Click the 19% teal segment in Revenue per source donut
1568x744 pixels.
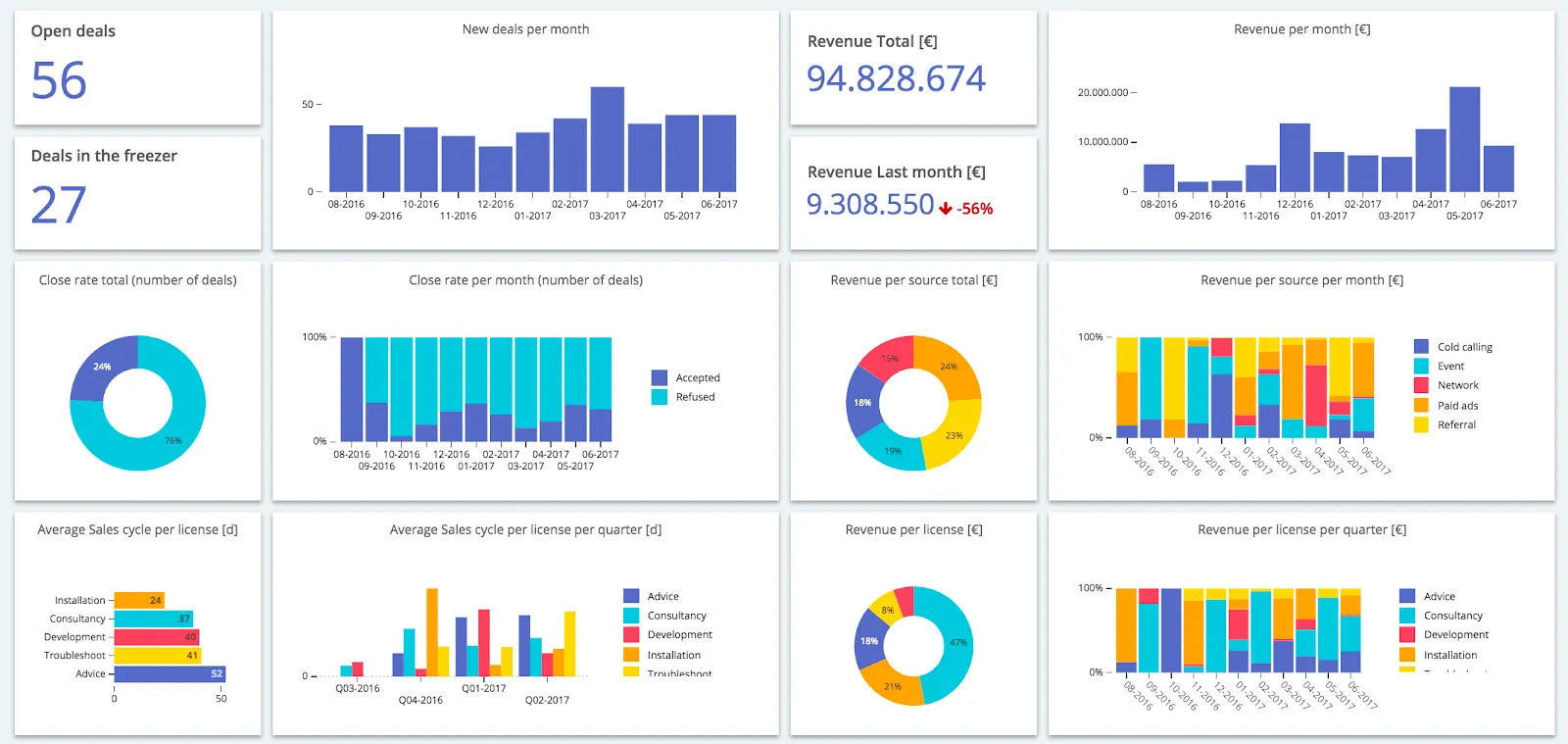tap(892, 451)
